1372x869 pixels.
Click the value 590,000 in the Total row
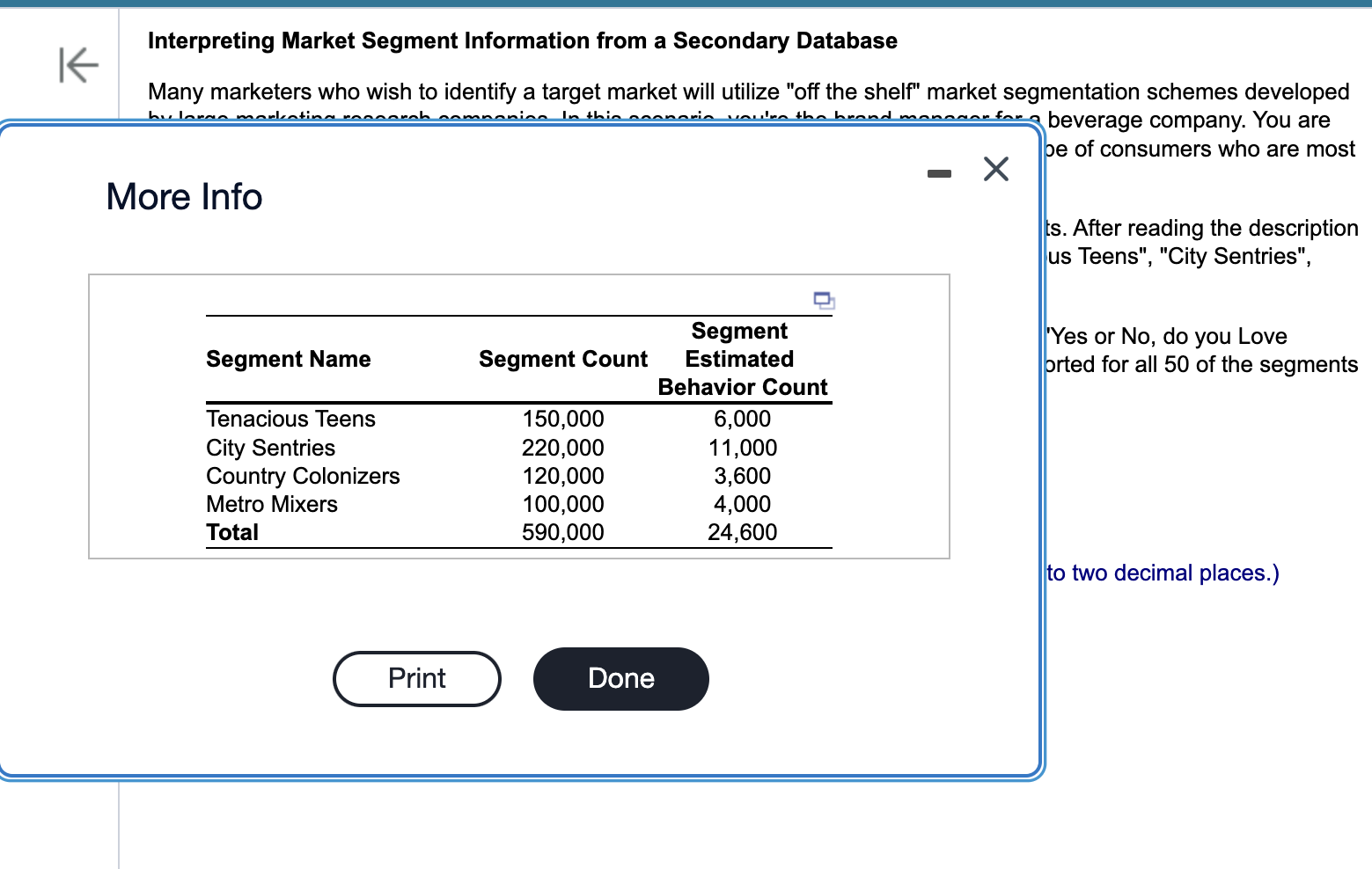coord(563,532)
